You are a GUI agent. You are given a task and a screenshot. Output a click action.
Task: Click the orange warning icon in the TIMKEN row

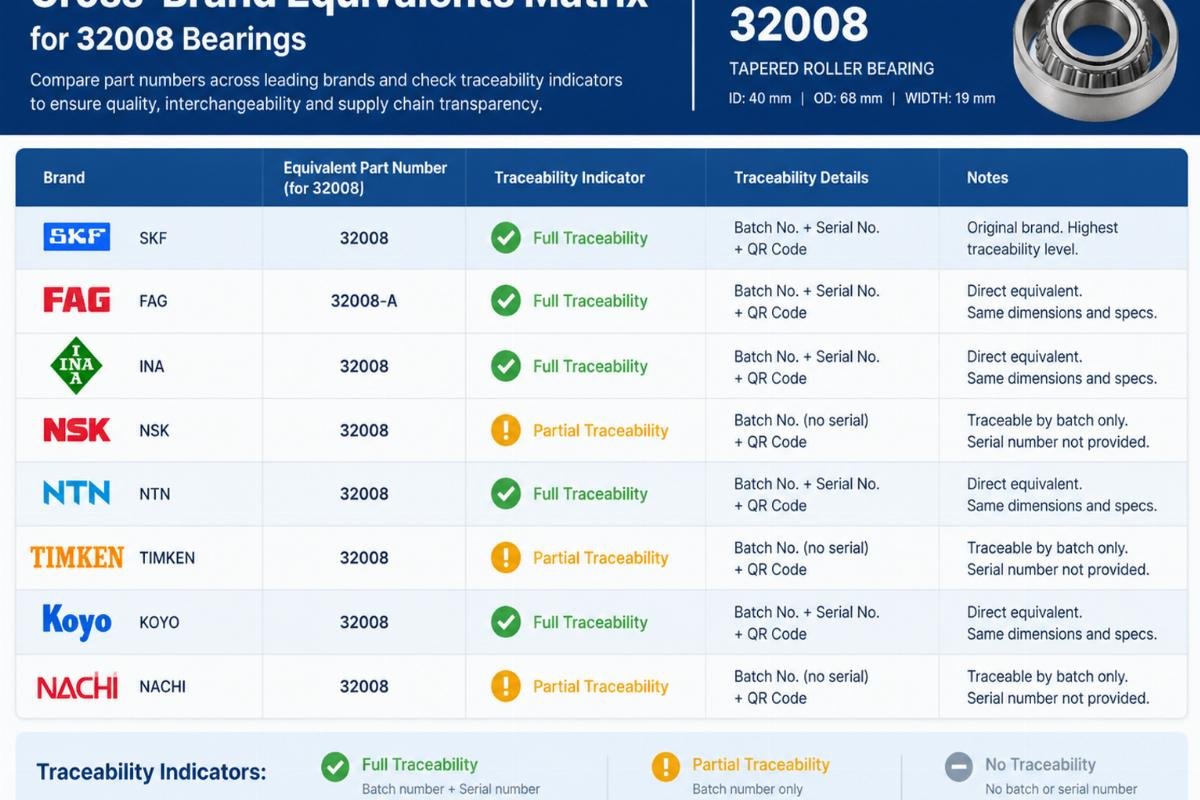506,558
